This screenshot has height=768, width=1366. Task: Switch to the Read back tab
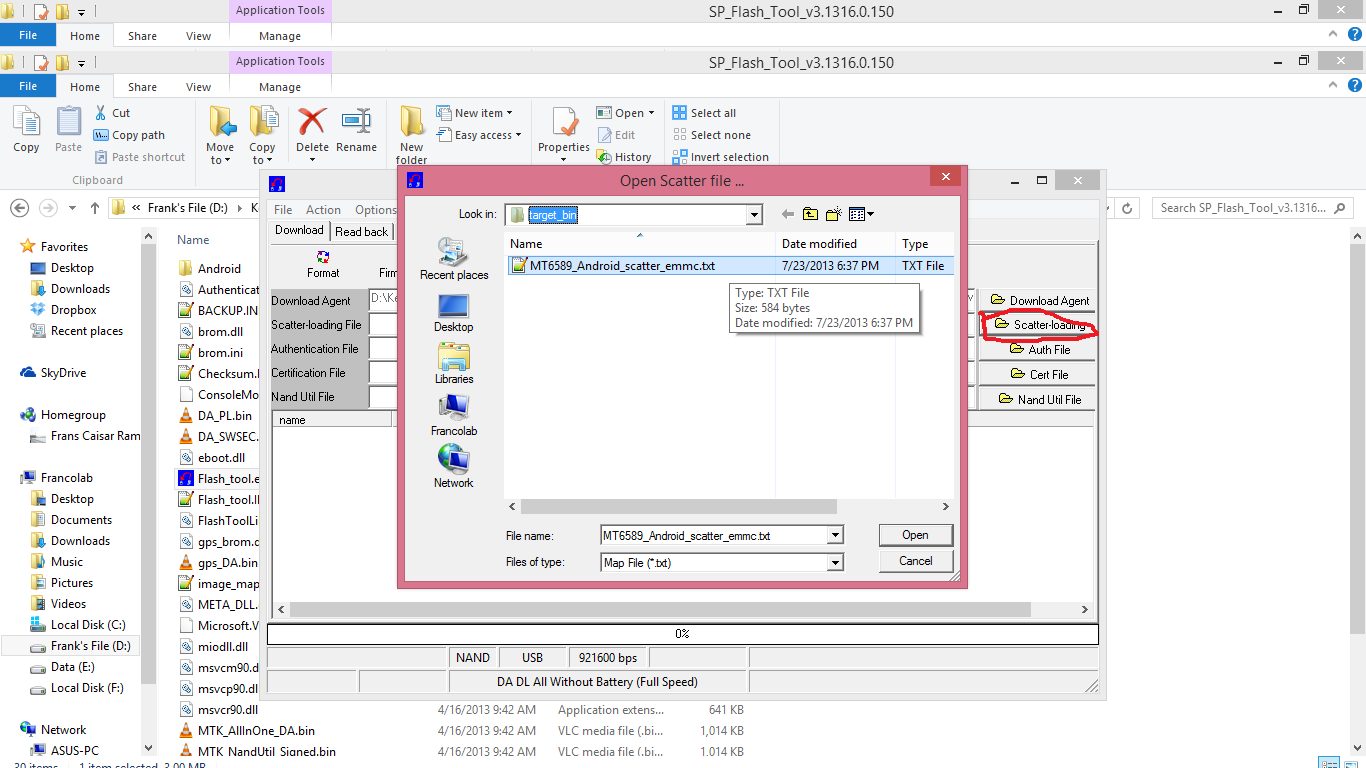[x=361, y=231]
